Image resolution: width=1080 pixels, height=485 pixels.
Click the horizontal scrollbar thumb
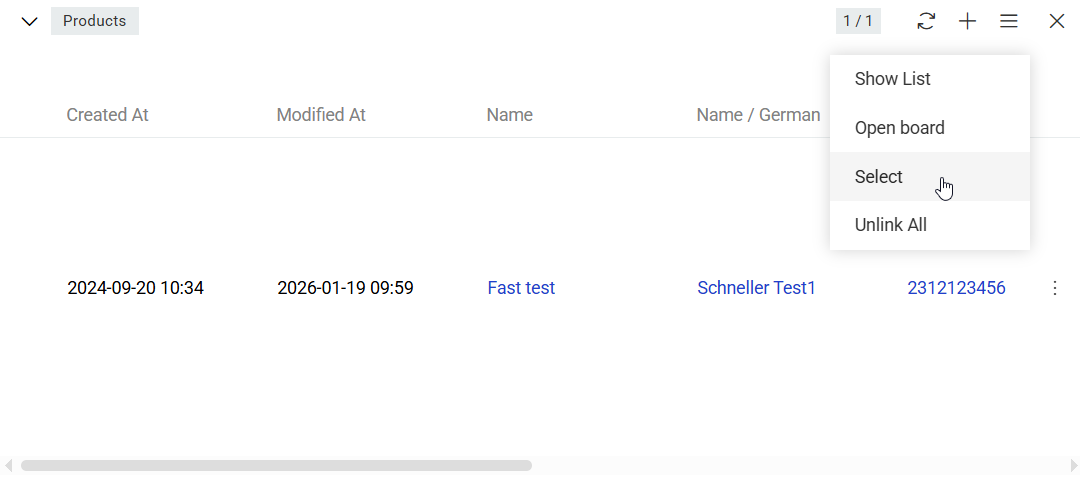276,465
